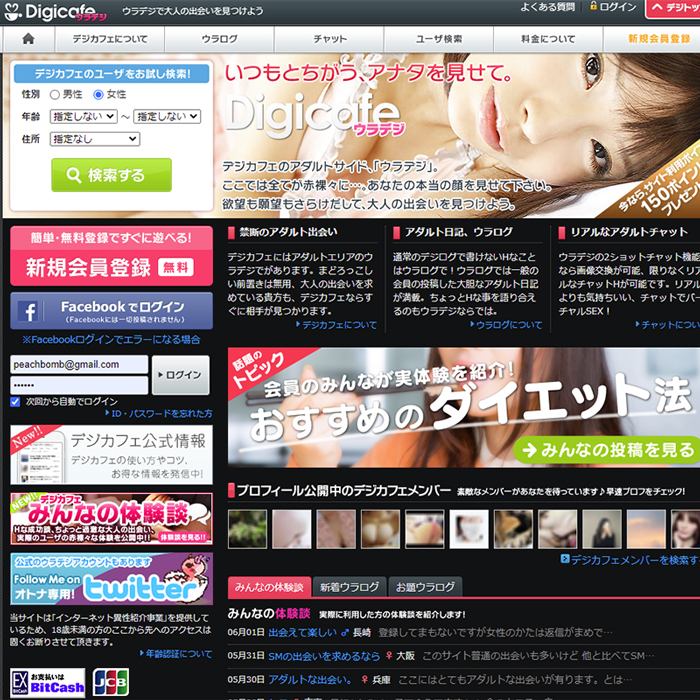Click デジカフェ公式情報 banner
700x700 pixels.
112,454
